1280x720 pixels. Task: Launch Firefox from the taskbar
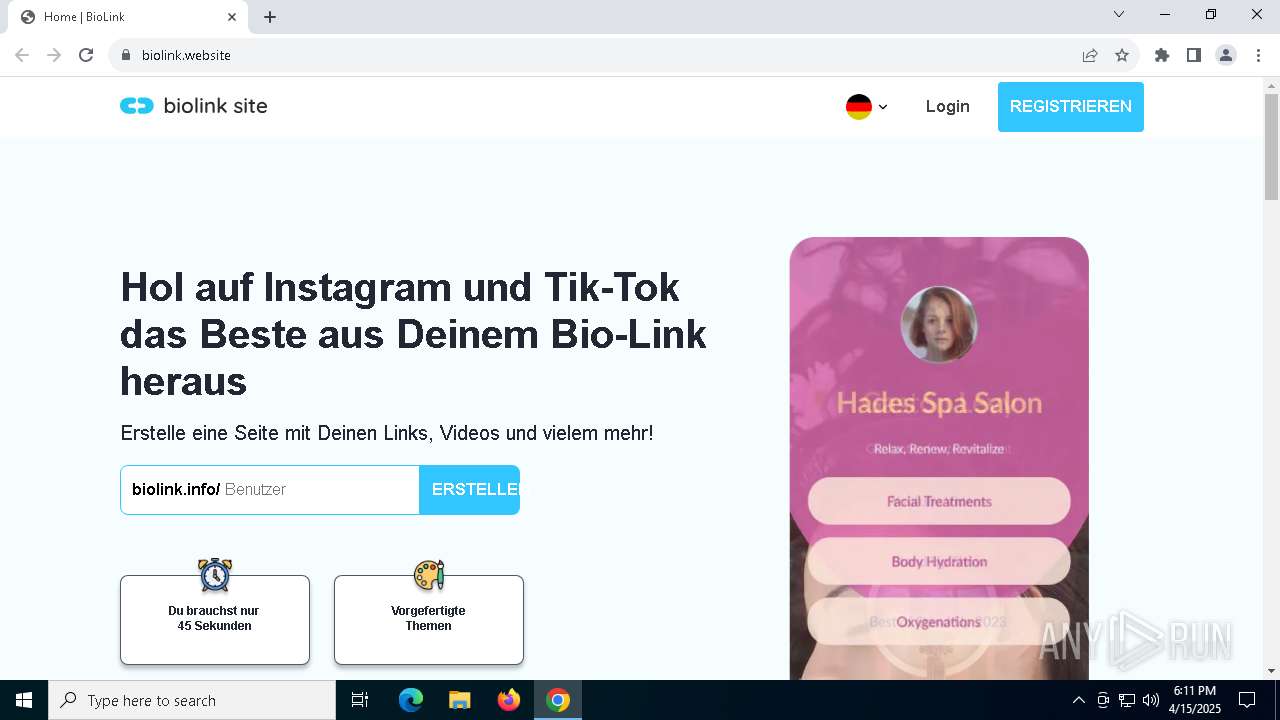509,700
